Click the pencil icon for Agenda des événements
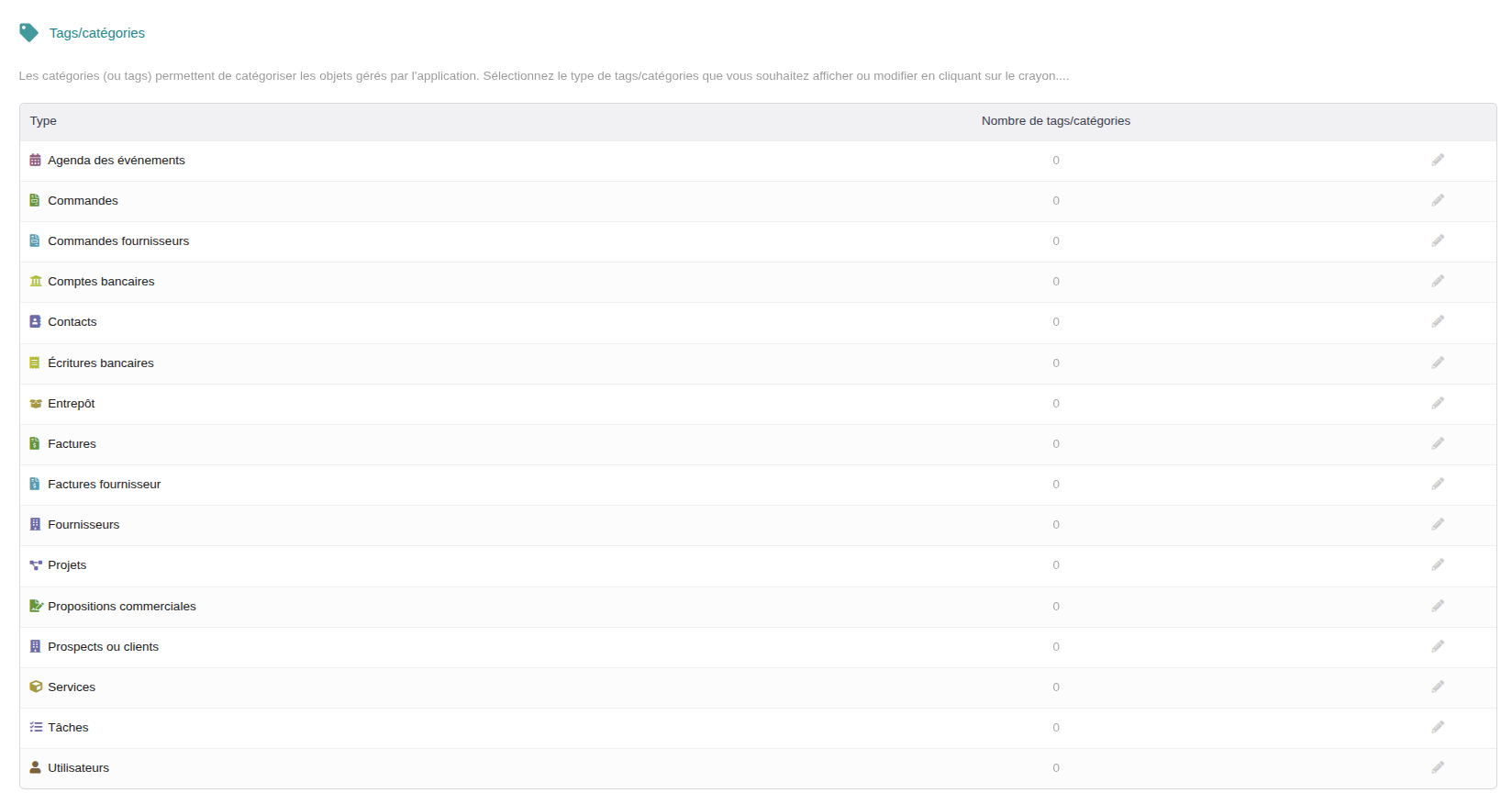 pos(1437,160)
